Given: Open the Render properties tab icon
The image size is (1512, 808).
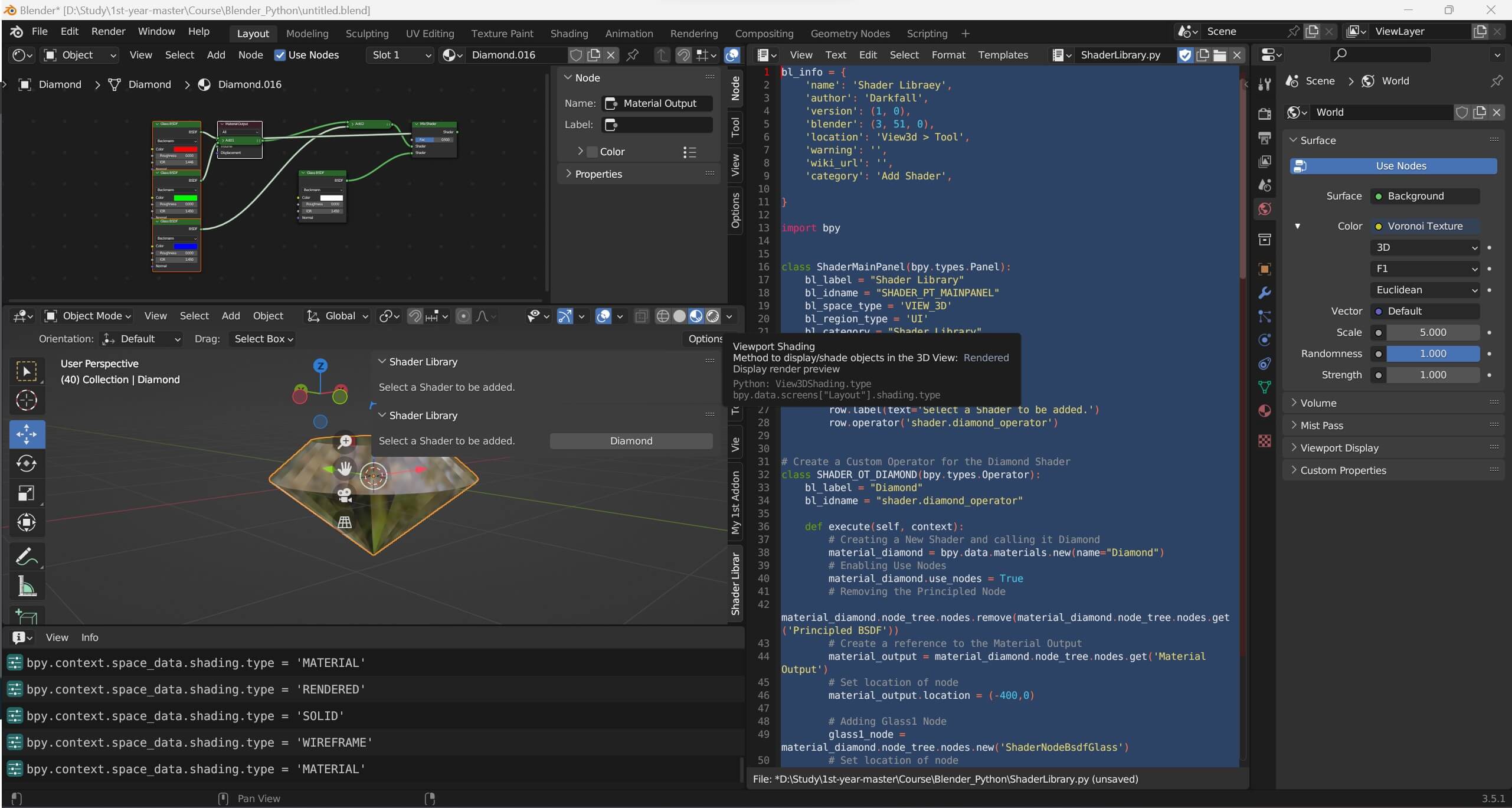Looking at the screenshot, I should point(1264,114).
